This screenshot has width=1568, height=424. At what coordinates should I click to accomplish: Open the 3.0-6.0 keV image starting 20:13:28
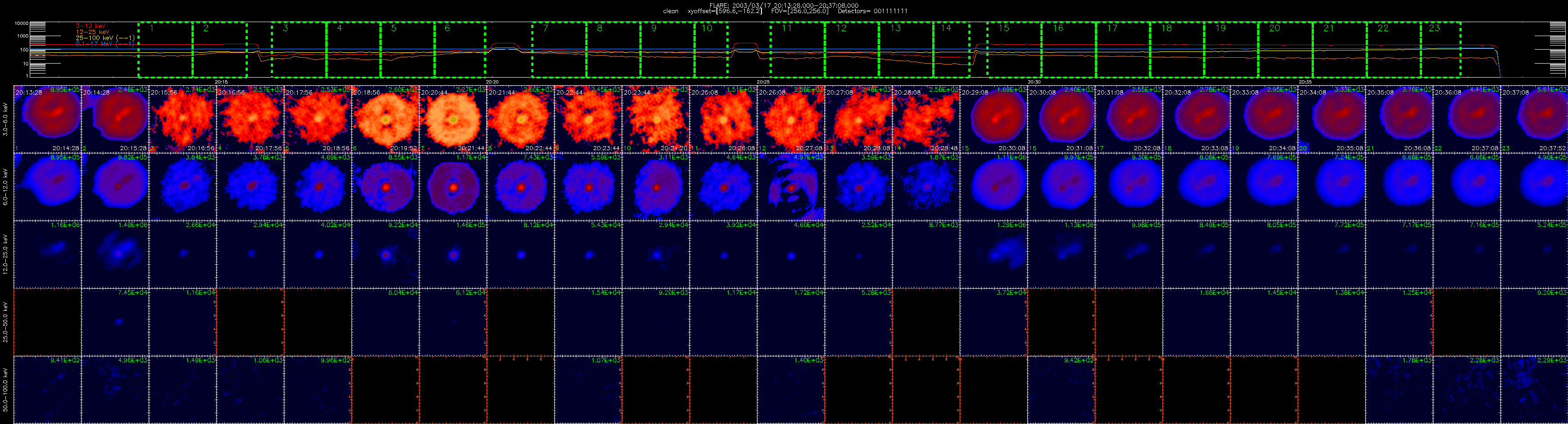(x=47, y=119)
